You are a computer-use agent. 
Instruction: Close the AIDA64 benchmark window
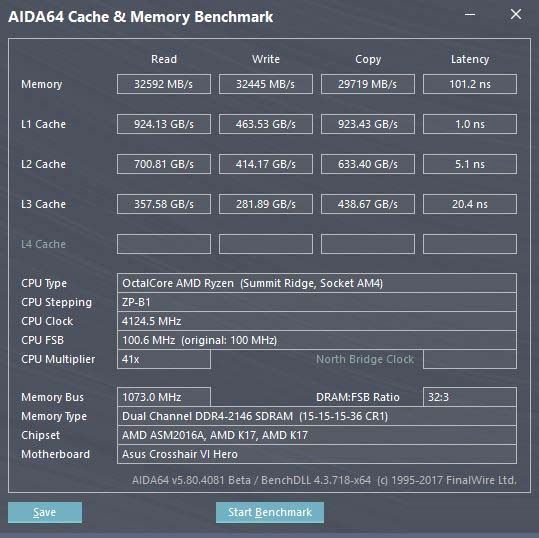pos(516,14)
